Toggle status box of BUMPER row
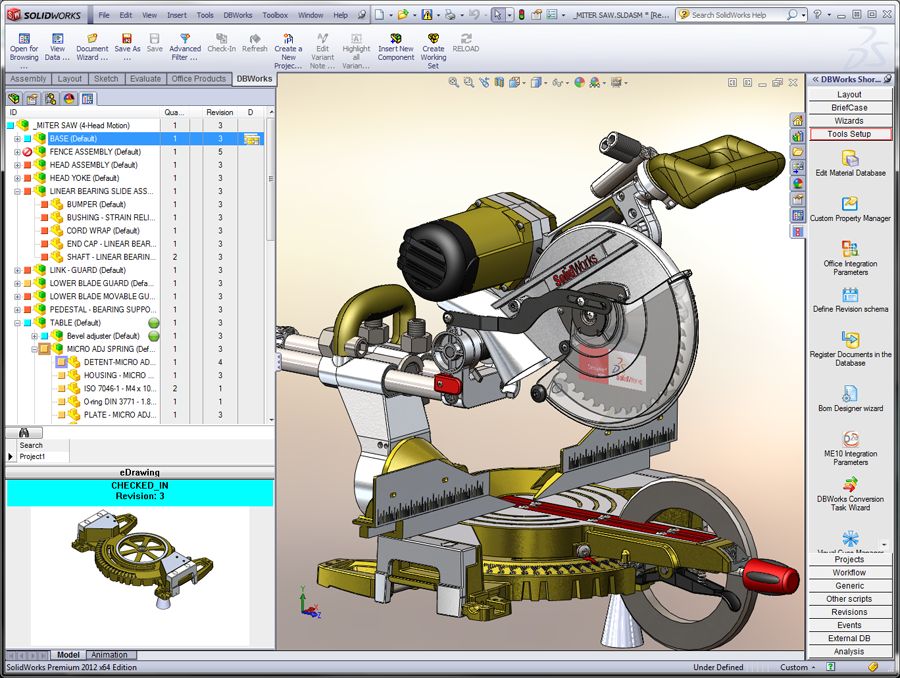This screenshot has width=900, height=678. tap(44, 204)
